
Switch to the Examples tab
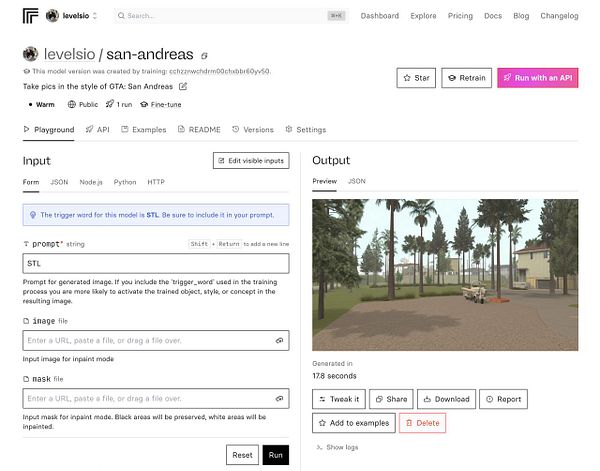click(143, 130)
